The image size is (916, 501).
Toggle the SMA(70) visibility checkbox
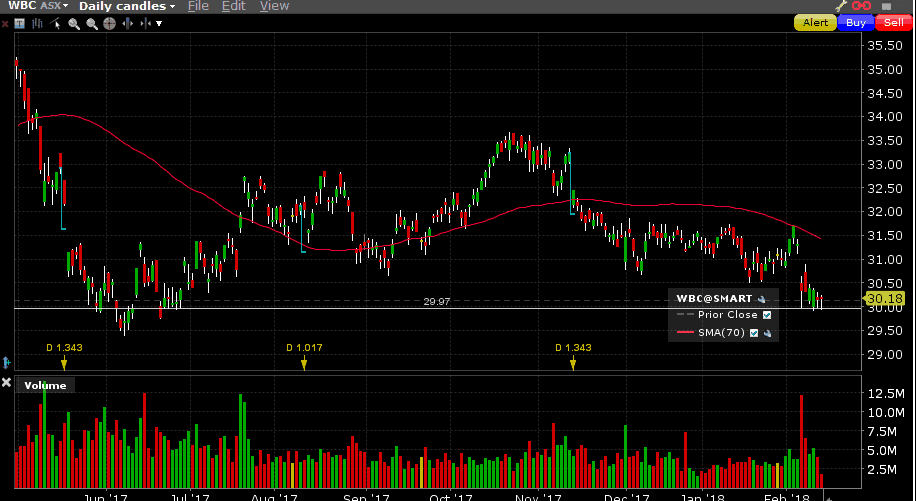pyautogui.click(x=754, y=333)
